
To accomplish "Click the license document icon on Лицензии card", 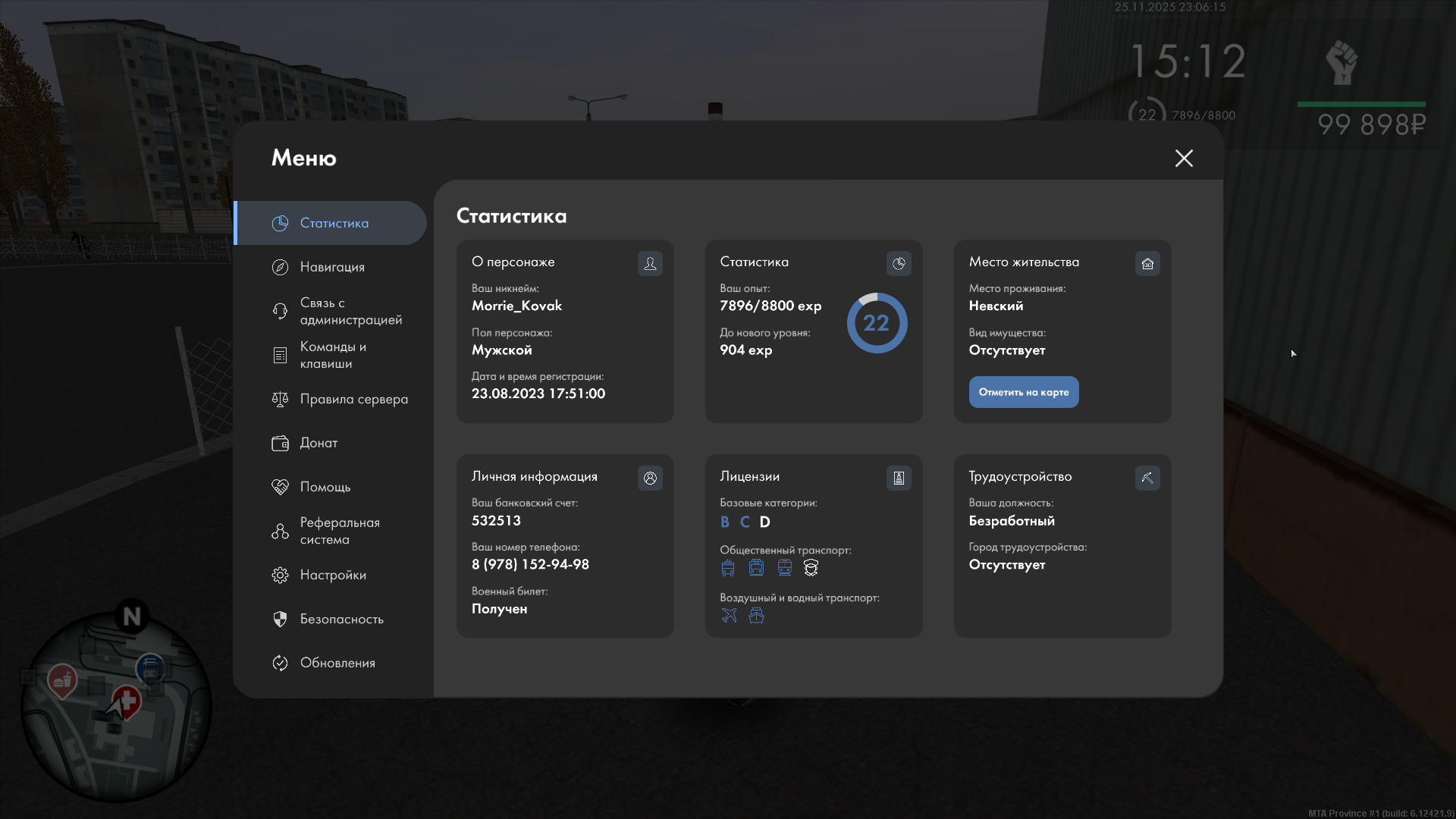I will pyautogui.click(x=899, y=478).
